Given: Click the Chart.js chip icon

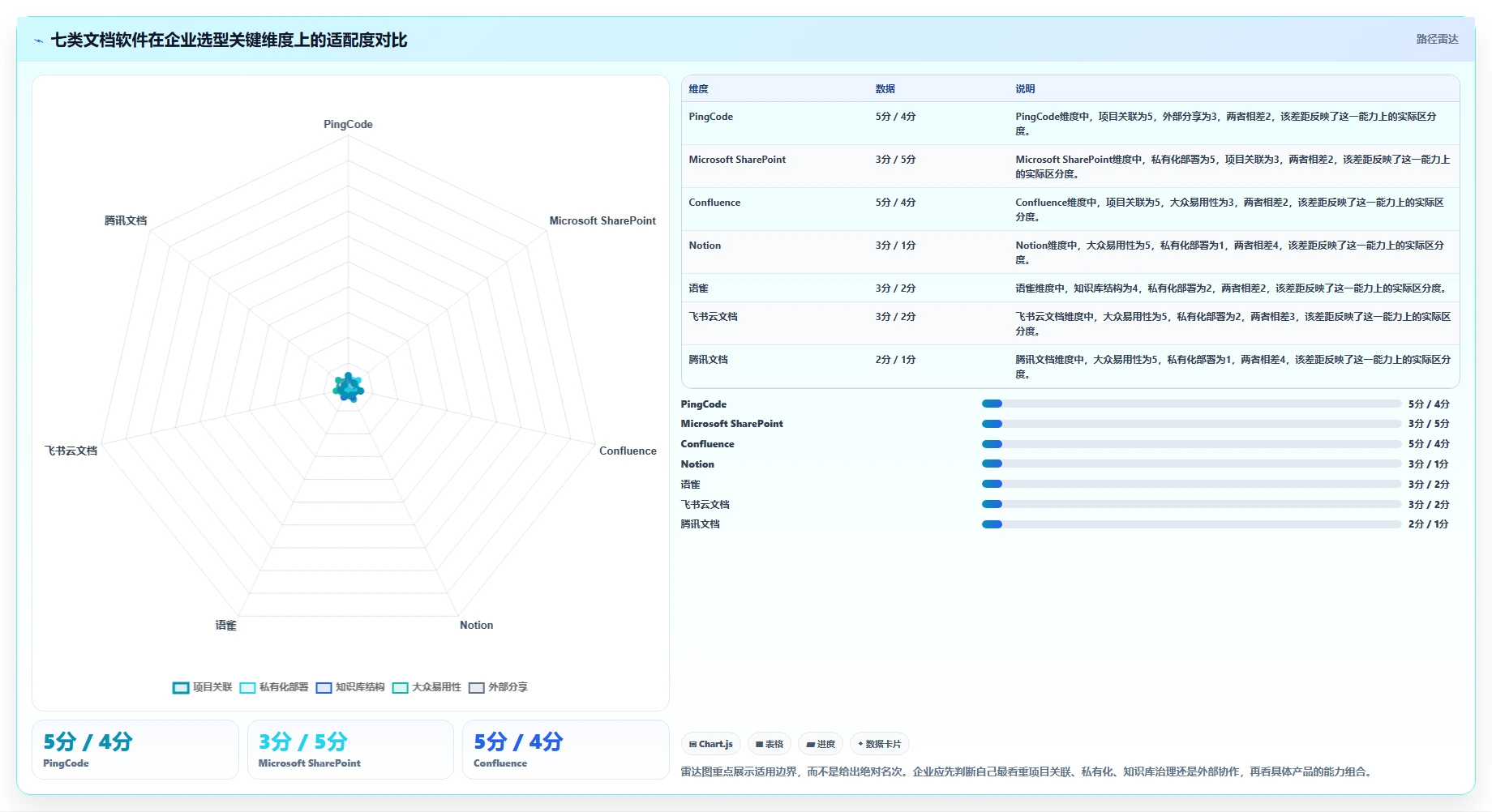Looking at the screenshot, I should pos(692,744).
